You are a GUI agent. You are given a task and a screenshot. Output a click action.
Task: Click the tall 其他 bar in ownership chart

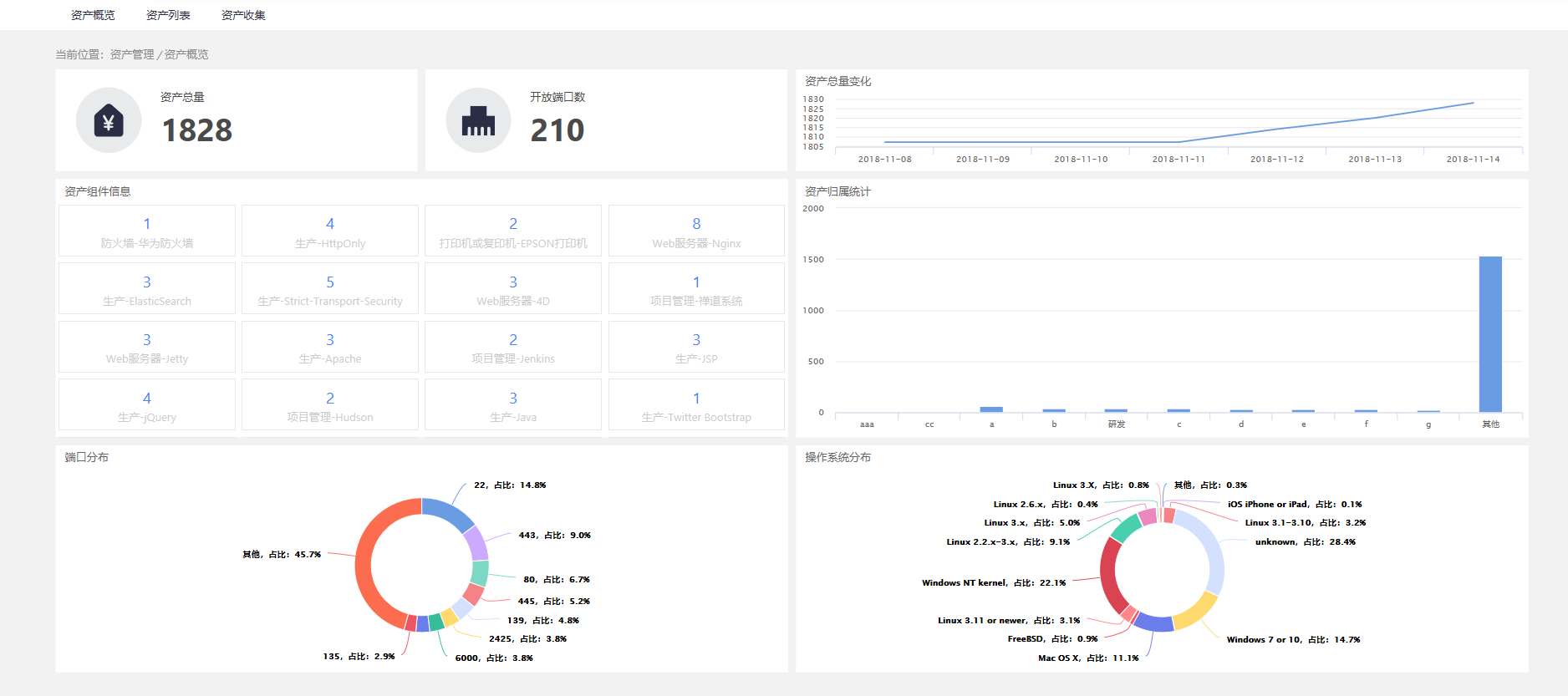click(1490, 334)
